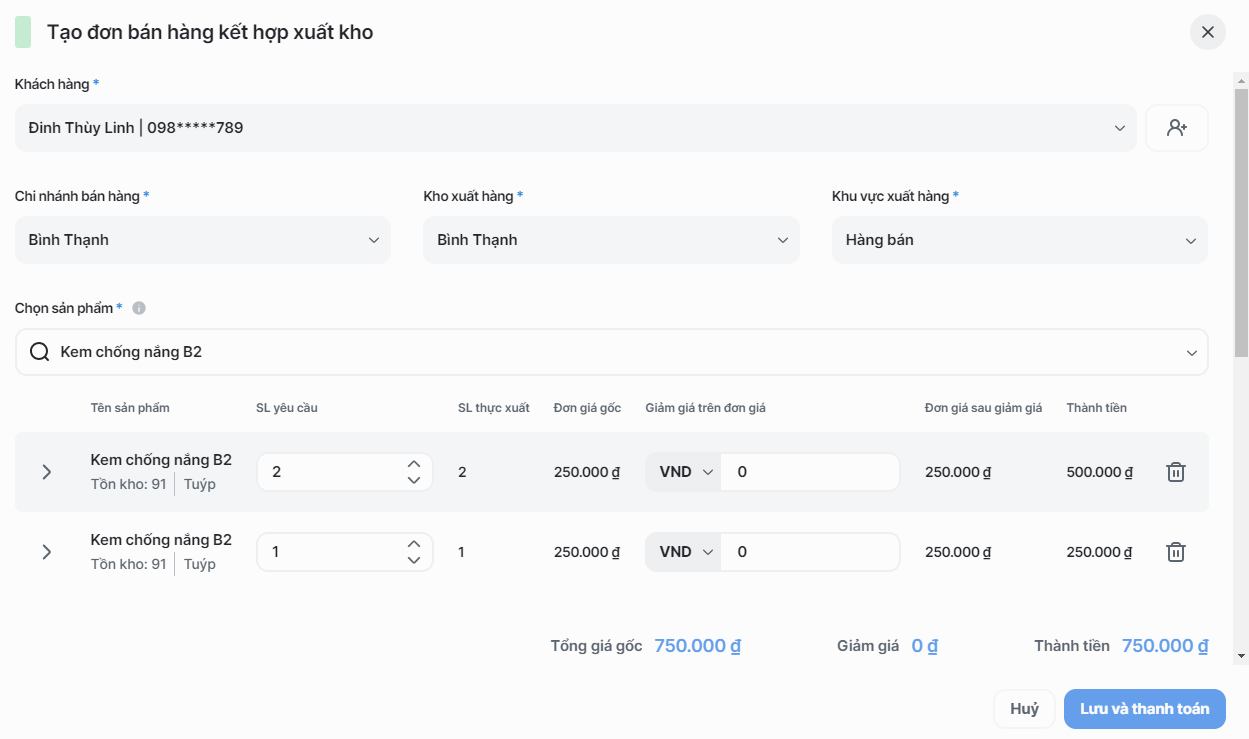Decrease requested quantity on second row
The height and width of the screenshot is (739, 1249).
[x=414, y=560]
